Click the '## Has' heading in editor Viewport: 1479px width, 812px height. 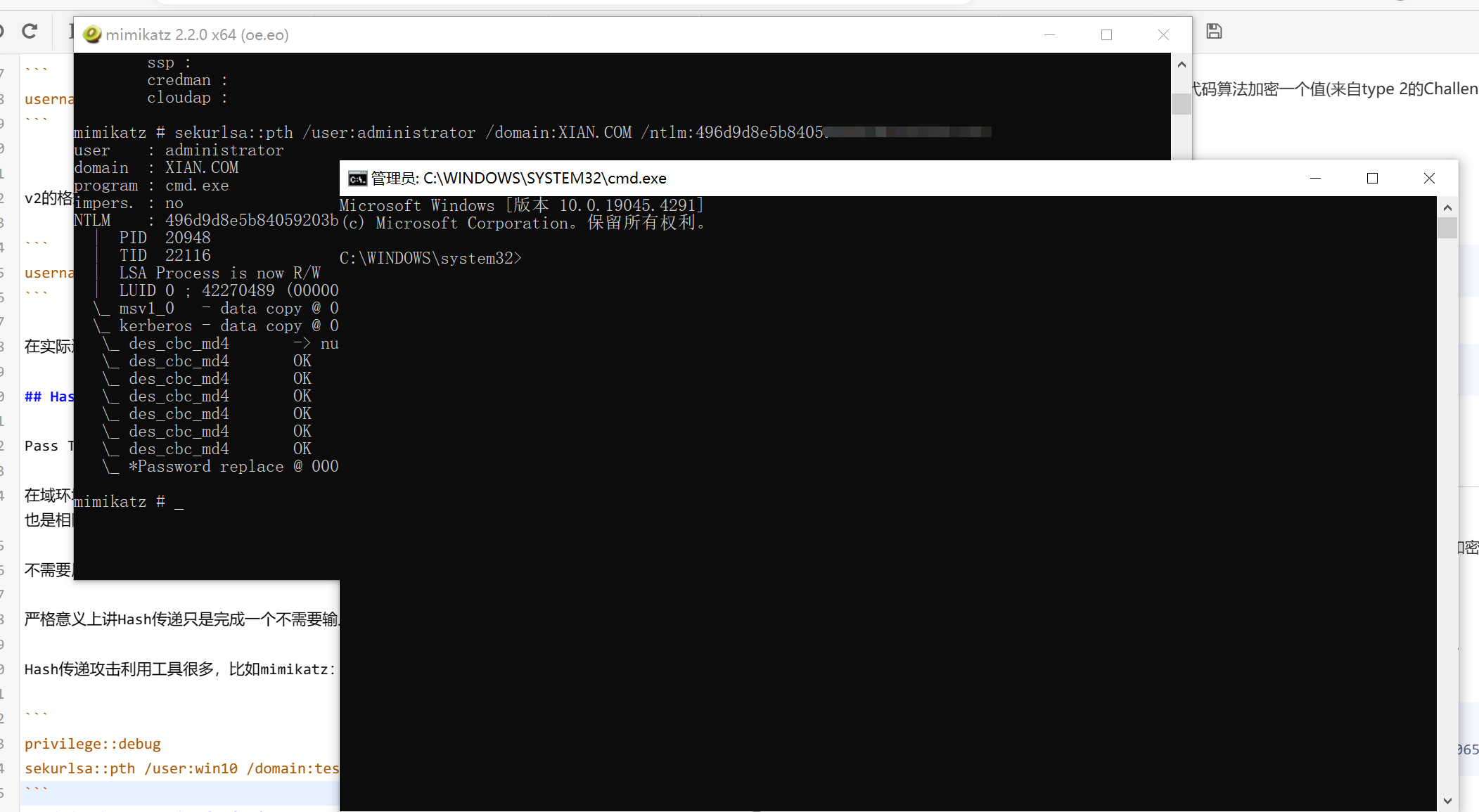tap(49, 397)
